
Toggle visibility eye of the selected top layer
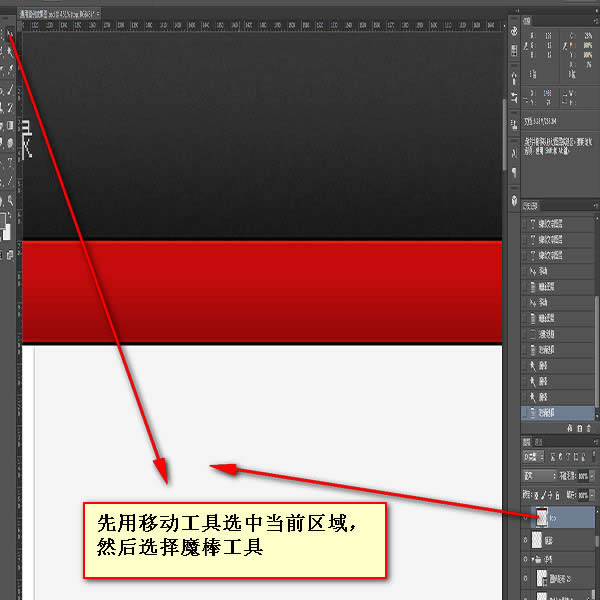[526, 518]
